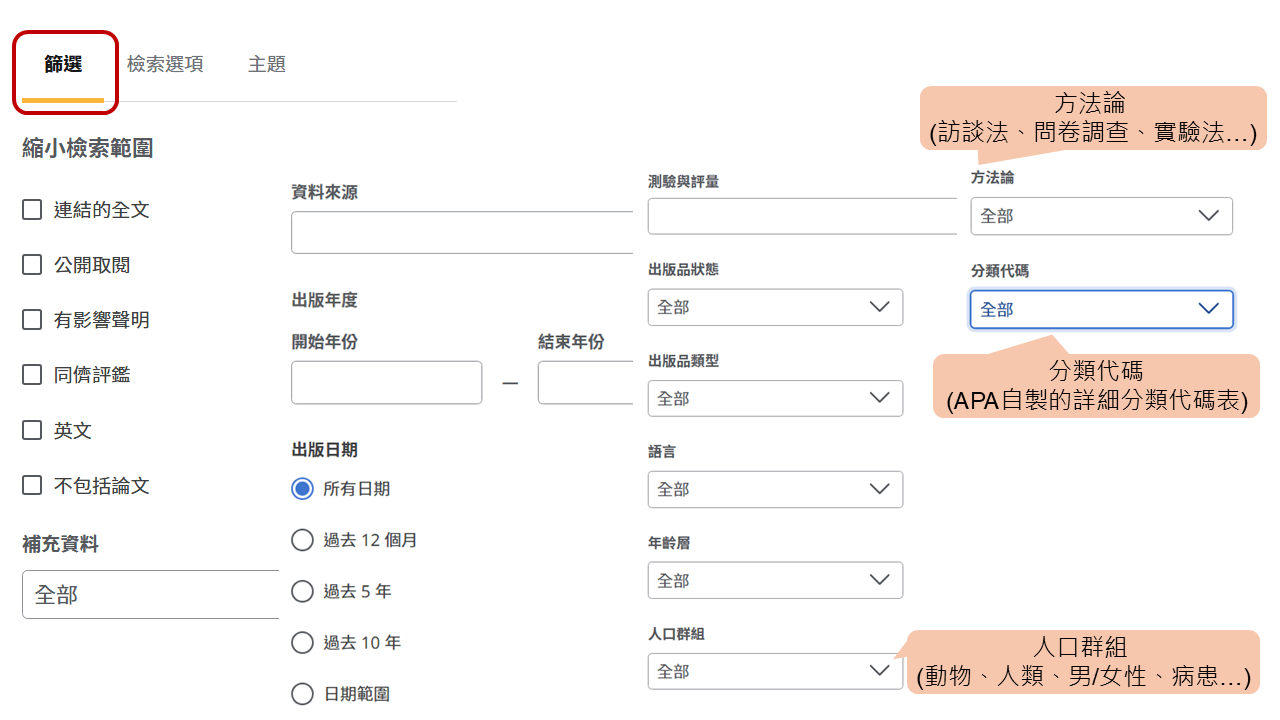Tick the 英文 language checkbox
This screenshot has width=1280, height=720.
(x=33, y=430)
